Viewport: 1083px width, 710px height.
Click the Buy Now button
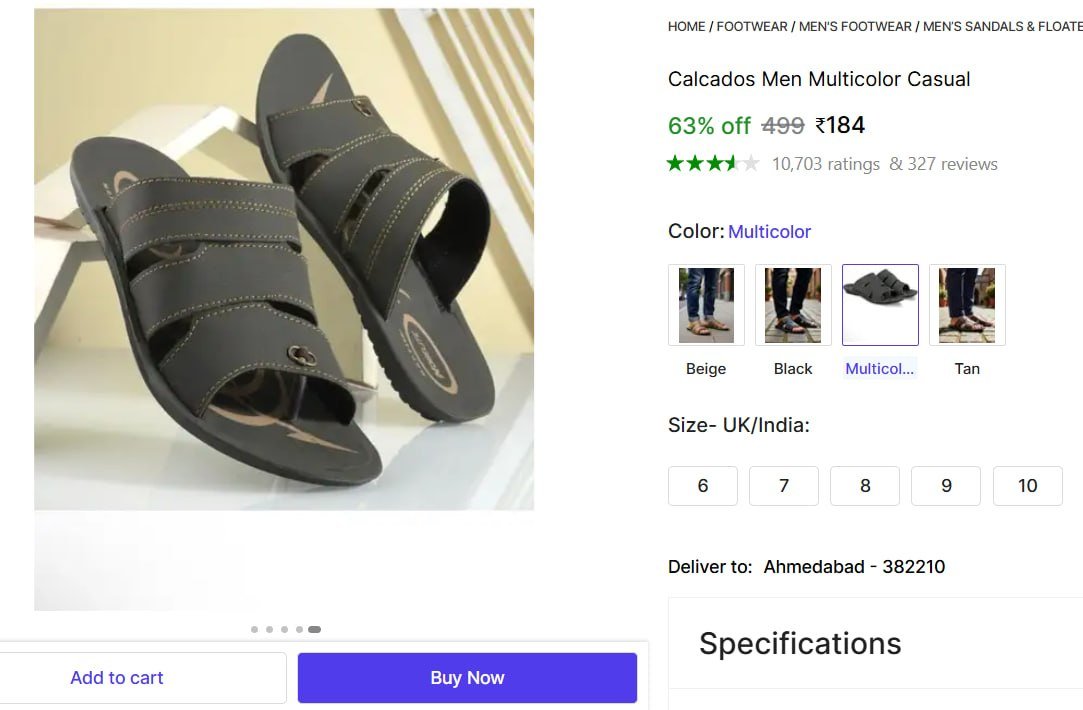tap(467, 677)
